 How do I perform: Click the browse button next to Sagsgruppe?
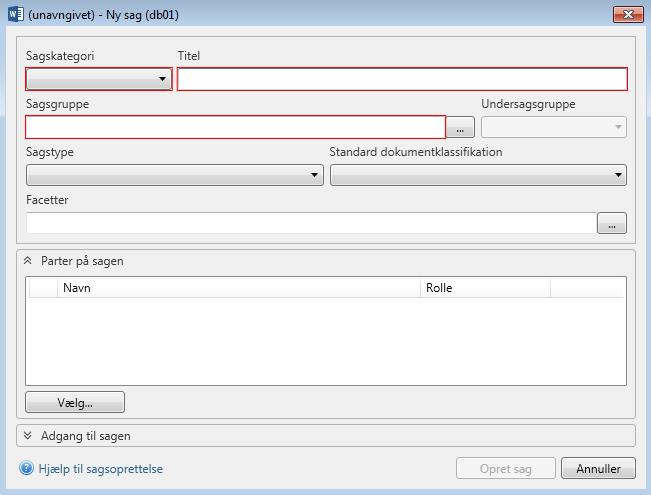(460, 127)
